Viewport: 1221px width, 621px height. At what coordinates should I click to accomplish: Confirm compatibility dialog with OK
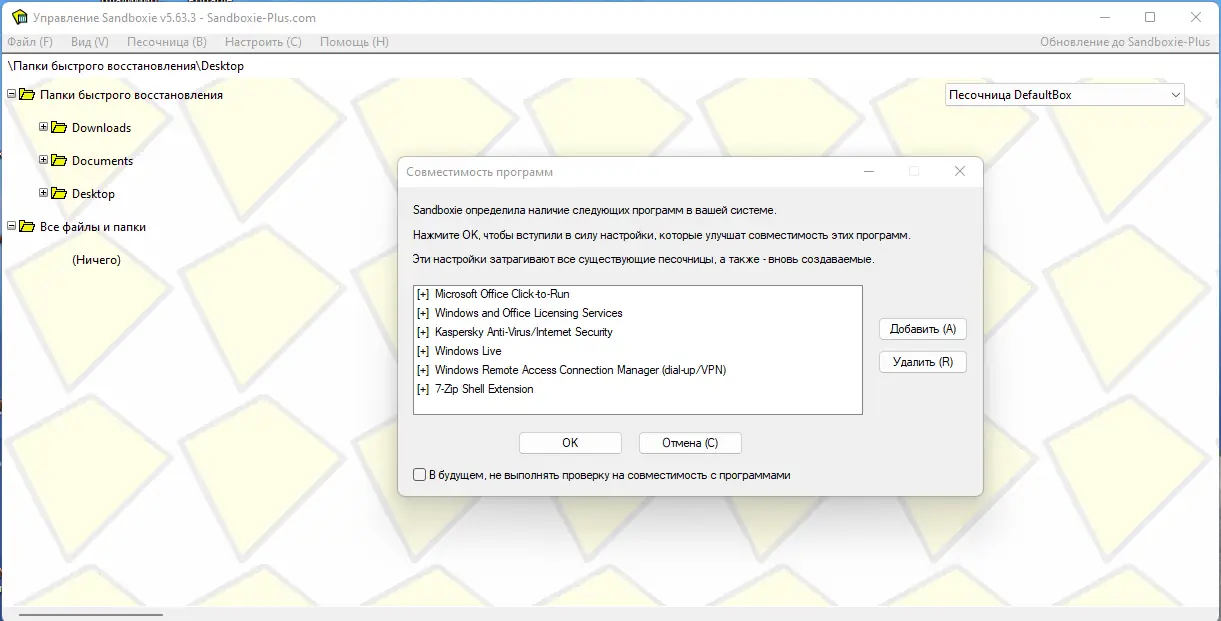[570, 443]
